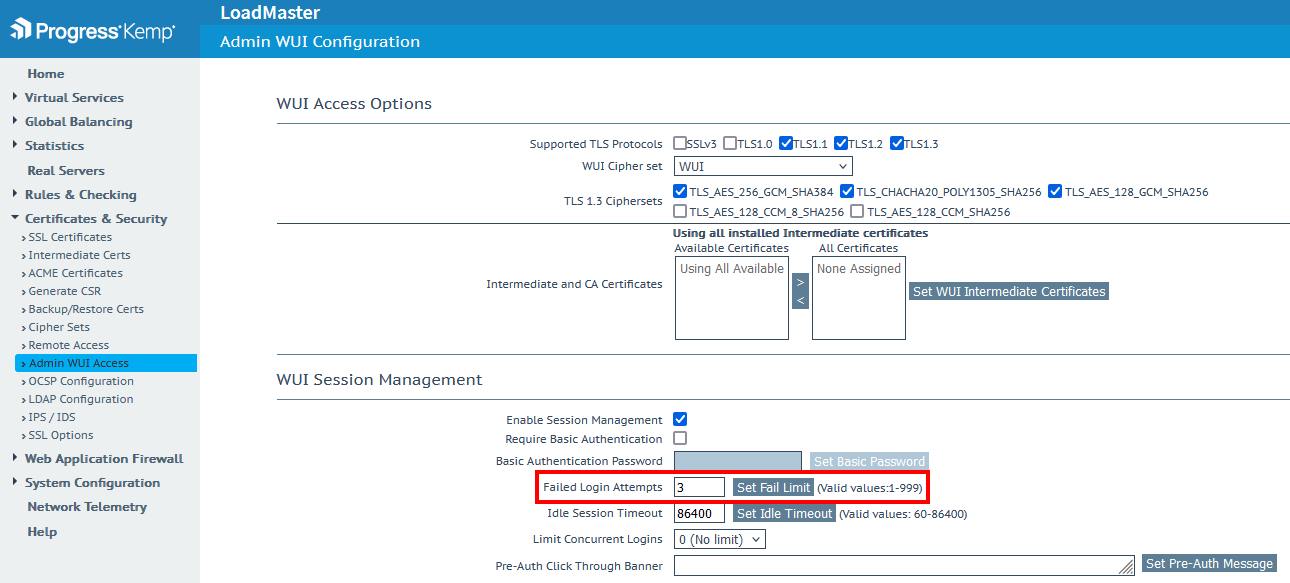Image resolution: width=1290 pixels, height=583 pixels.
Task: Enable the TLS1.0 protocol checkbox
Action: [730, 143]
